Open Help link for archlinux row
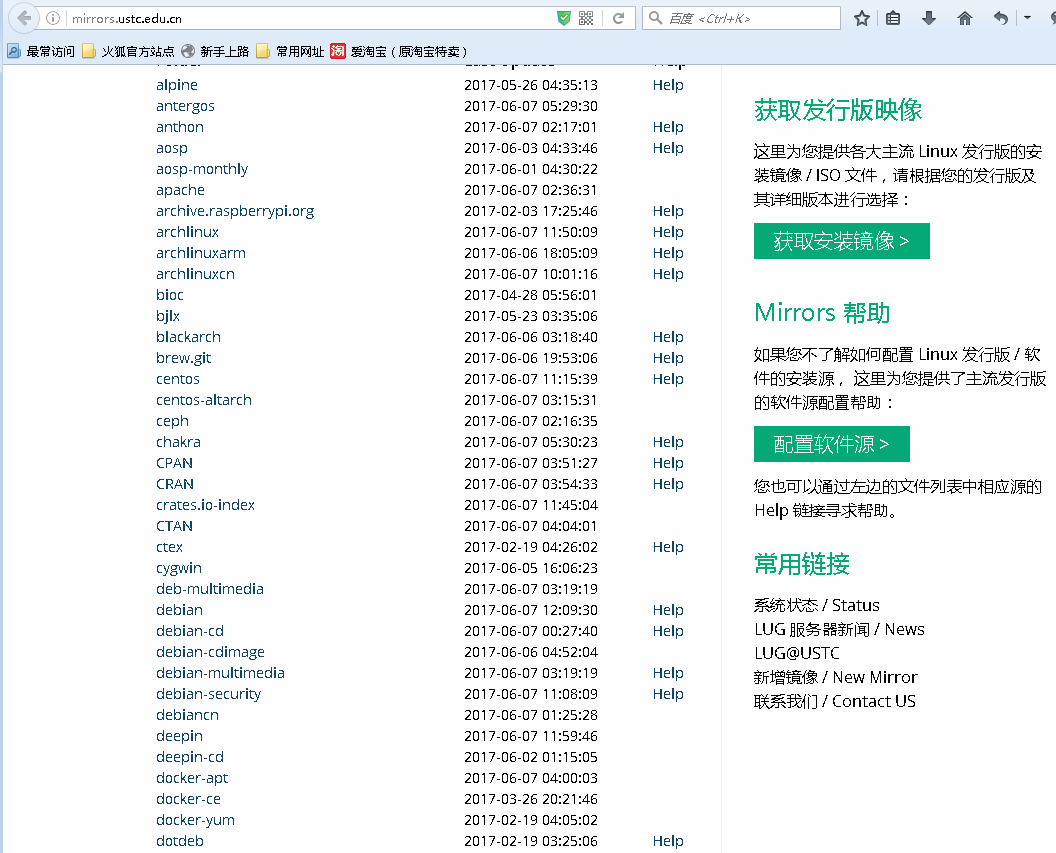 tap(667, 232)
